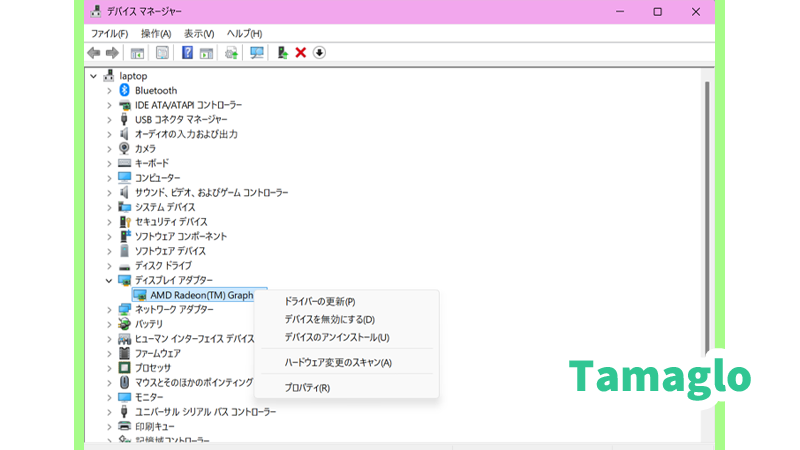Collapse the laptop root node
Screen dimensions: 800x450
point(94,76)
